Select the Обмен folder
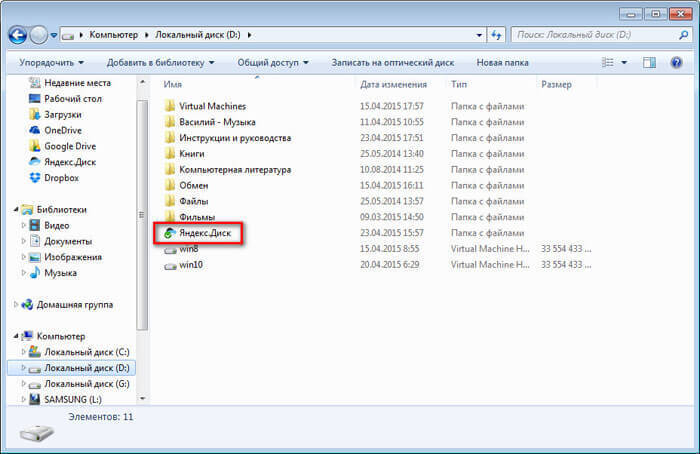The height and width of the screenshot is (454, 700). 186,185
